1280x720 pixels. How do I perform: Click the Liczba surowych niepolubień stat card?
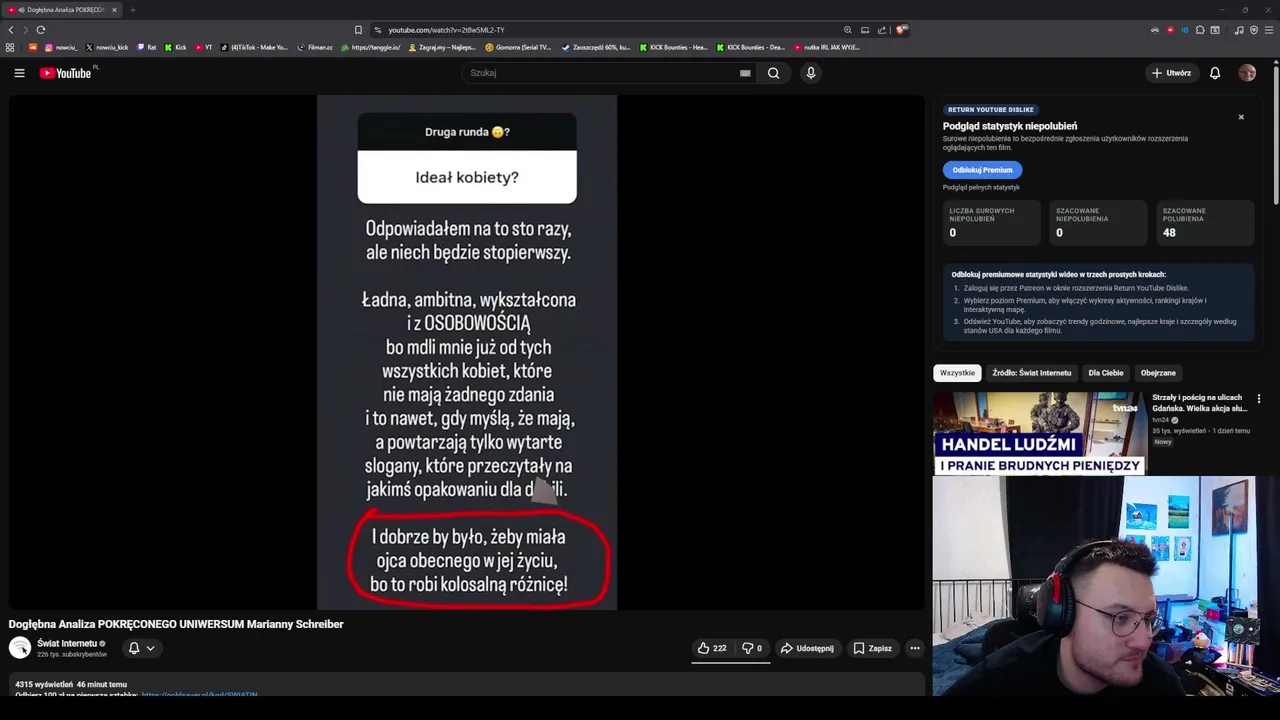[x=992, y=222]
